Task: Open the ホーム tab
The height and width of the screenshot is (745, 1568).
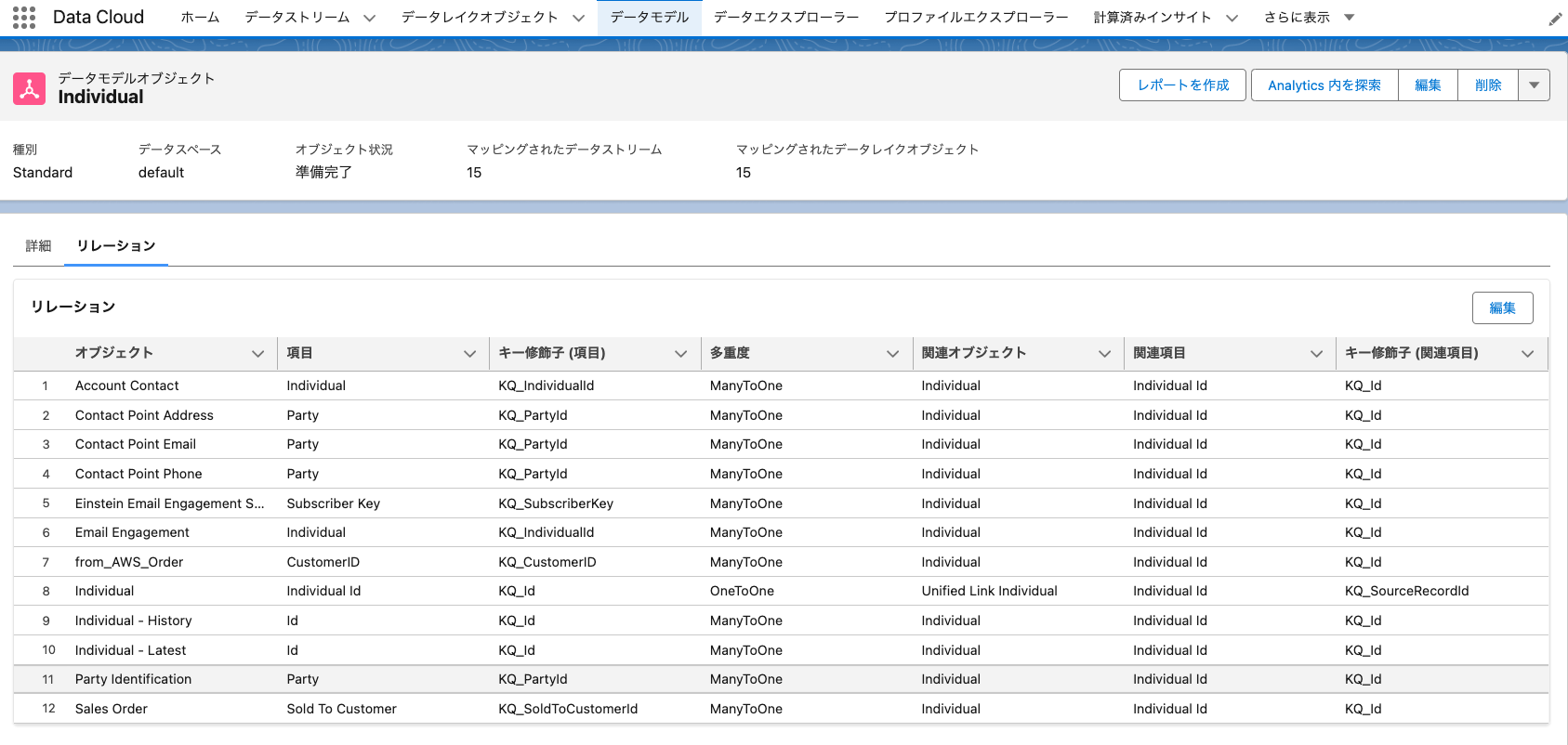Action: 200,17
